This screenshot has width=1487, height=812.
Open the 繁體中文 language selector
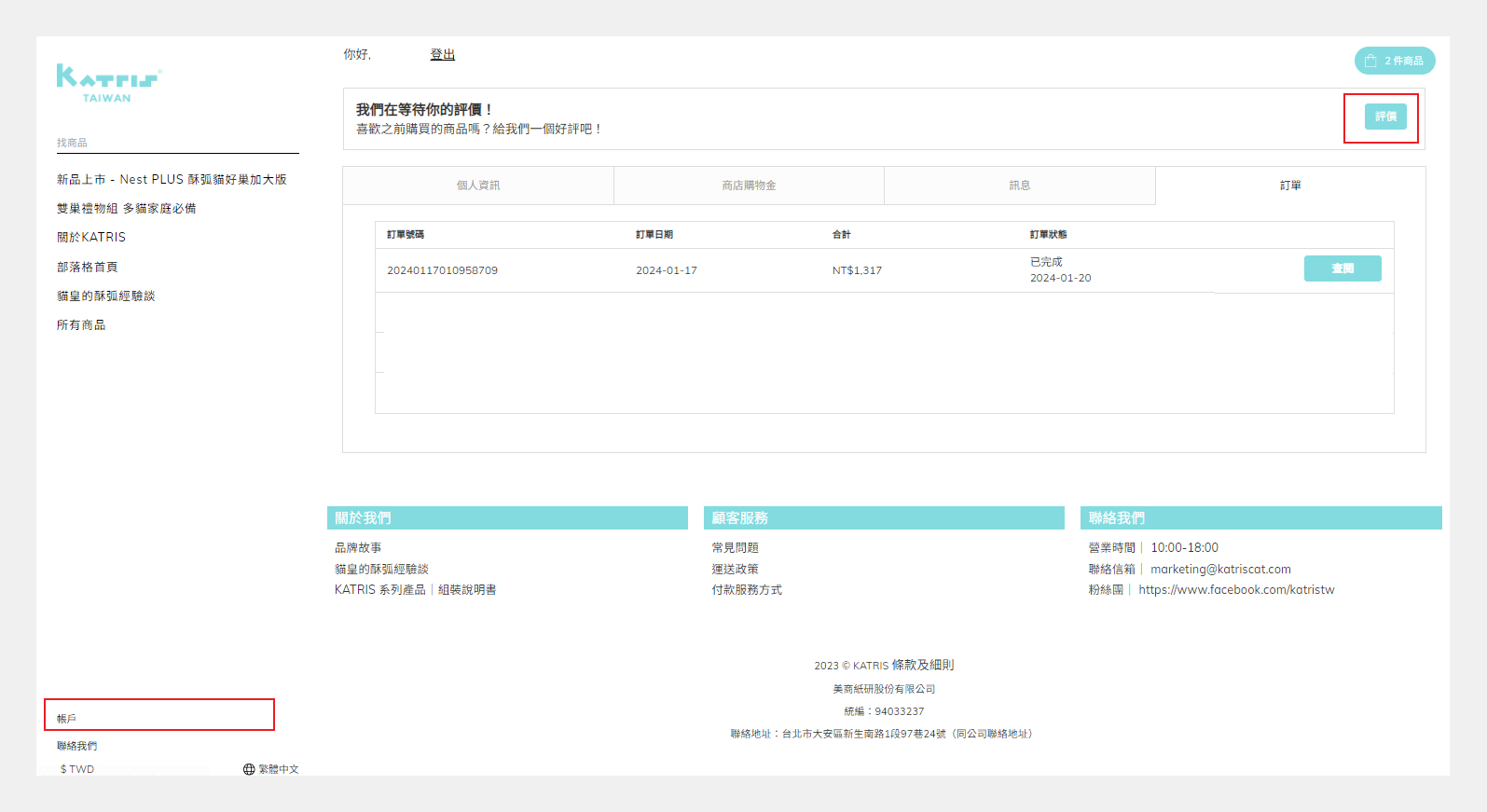click(x=278, y=769)
